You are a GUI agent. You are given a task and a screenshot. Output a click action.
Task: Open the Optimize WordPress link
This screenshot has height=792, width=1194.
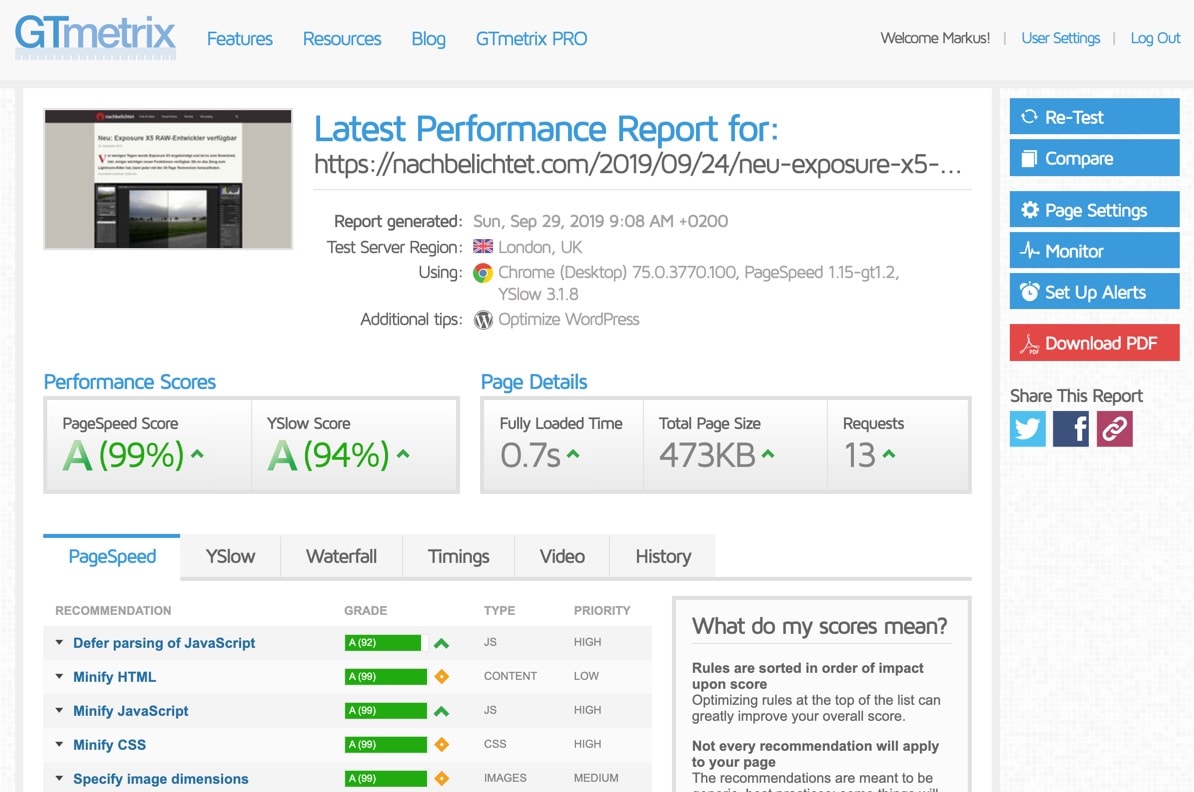coord(568,320)
